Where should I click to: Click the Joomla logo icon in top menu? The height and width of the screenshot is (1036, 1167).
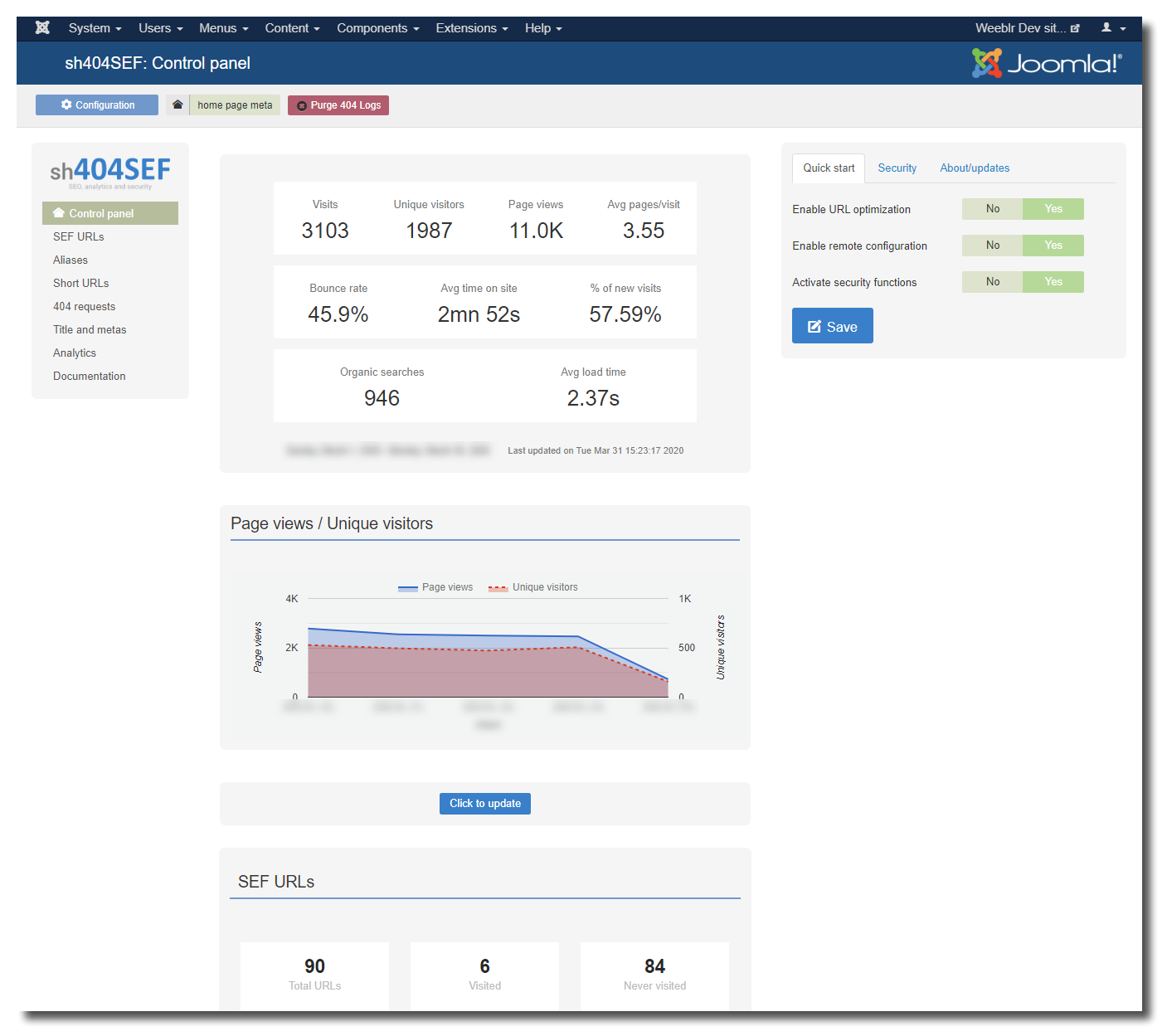point(42,27)
